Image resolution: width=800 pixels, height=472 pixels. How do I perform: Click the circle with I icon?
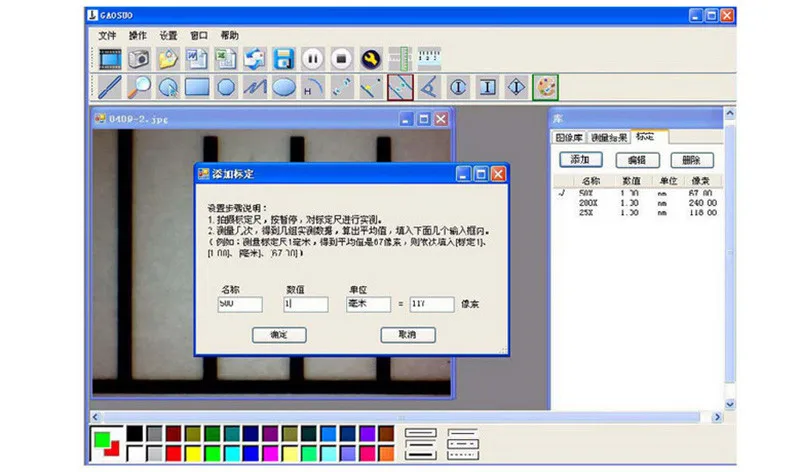pyautogui.click(x=458, y=87)
